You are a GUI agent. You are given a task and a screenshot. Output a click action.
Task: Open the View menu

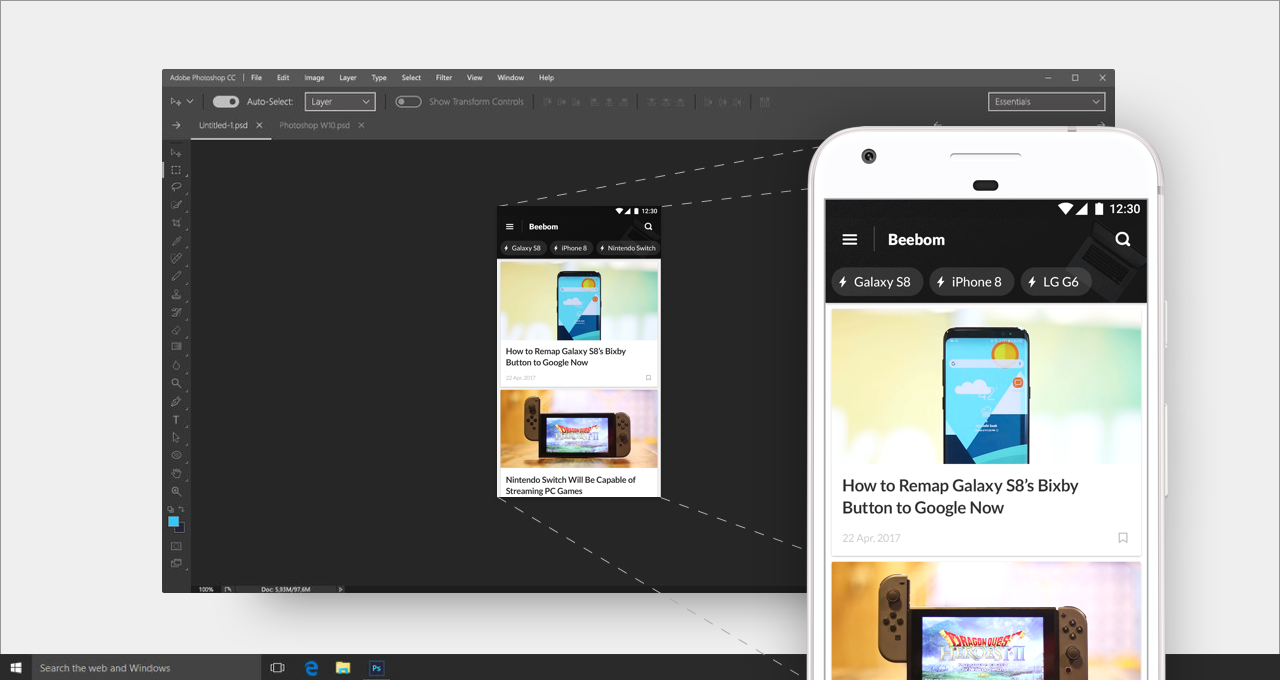point(475,77)
